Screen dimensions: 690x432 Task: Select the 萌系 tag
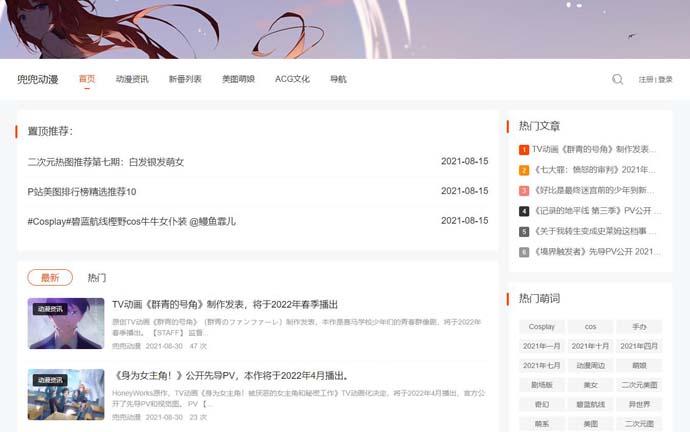pyautogui.click(x=542, y=424)
